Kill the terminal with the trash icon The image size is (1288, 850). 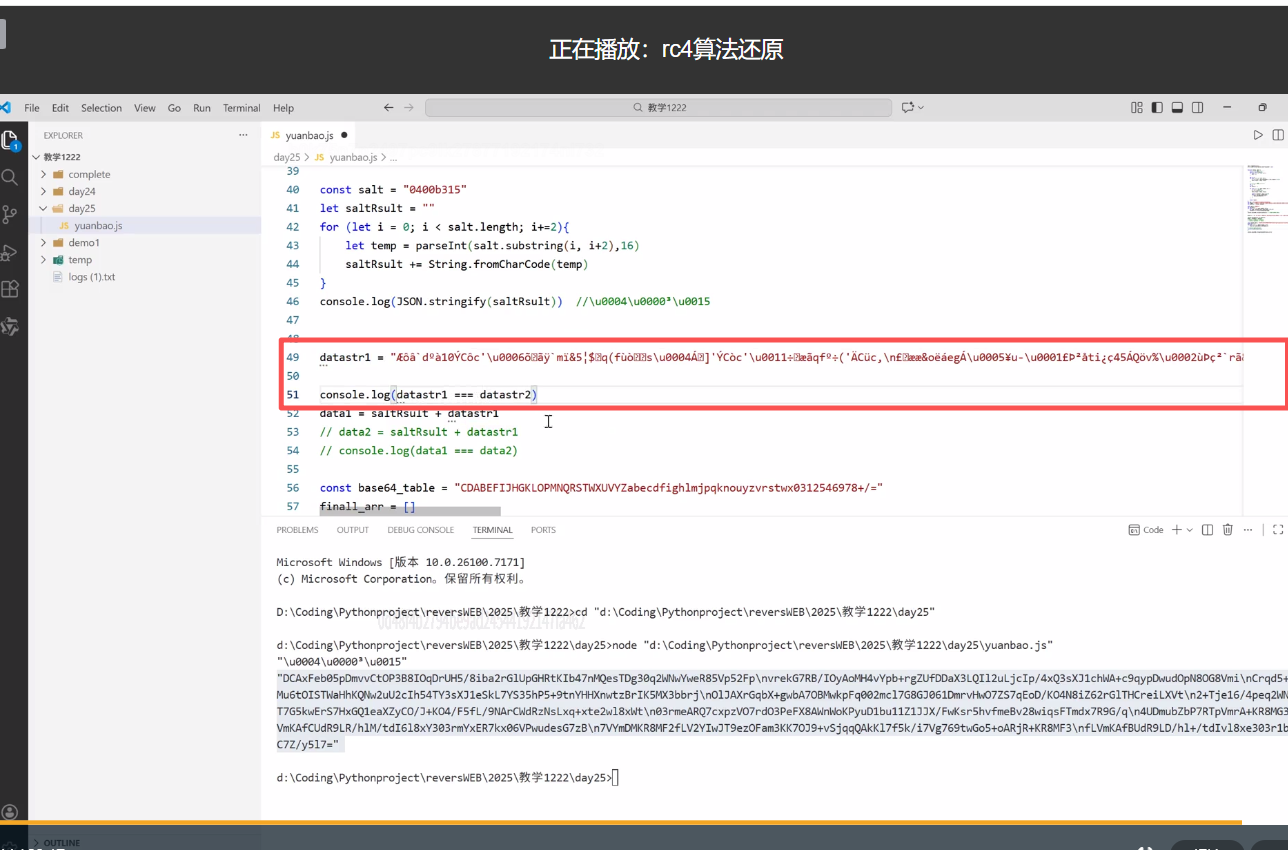(x=1227, y=530)
